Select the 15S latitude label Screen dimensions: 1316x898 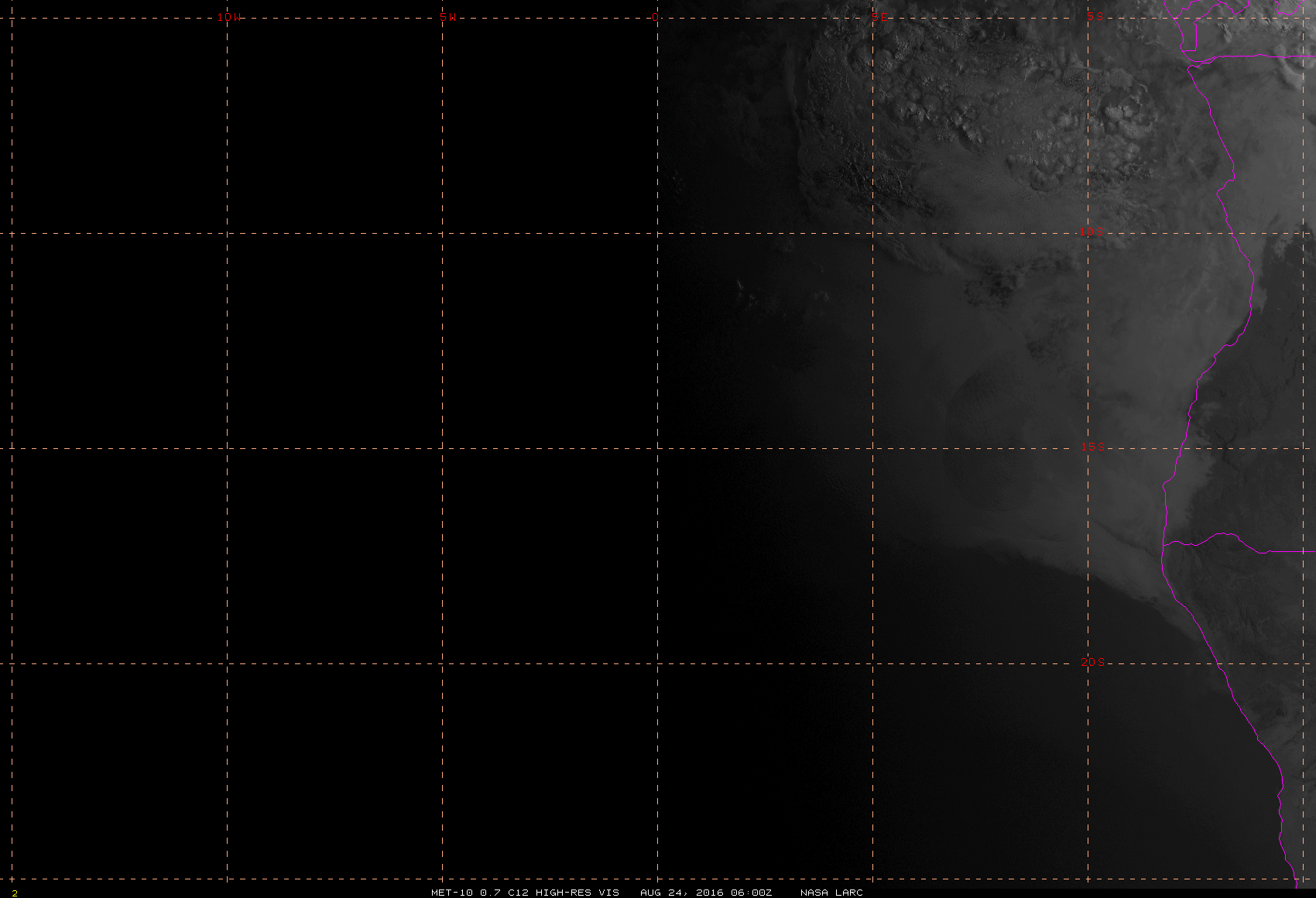1092,447
